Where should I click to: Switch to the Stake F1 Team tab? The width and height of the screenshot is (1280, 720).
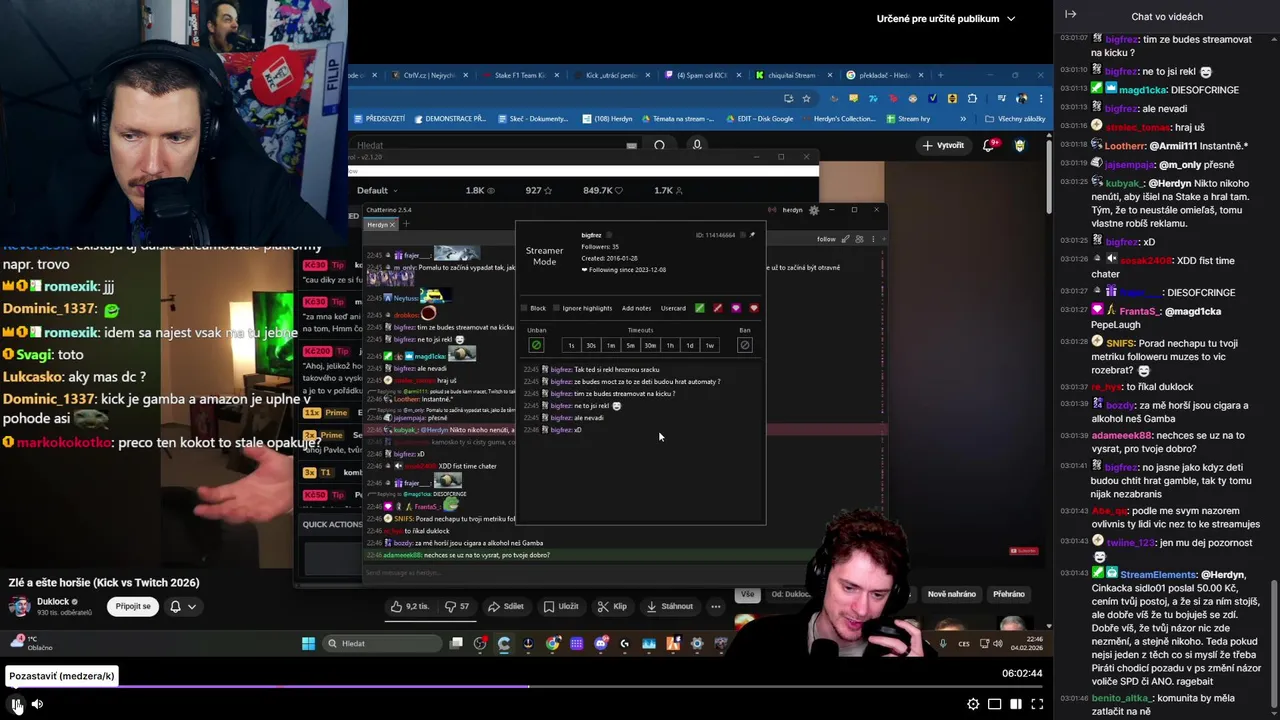coord(520,75)
